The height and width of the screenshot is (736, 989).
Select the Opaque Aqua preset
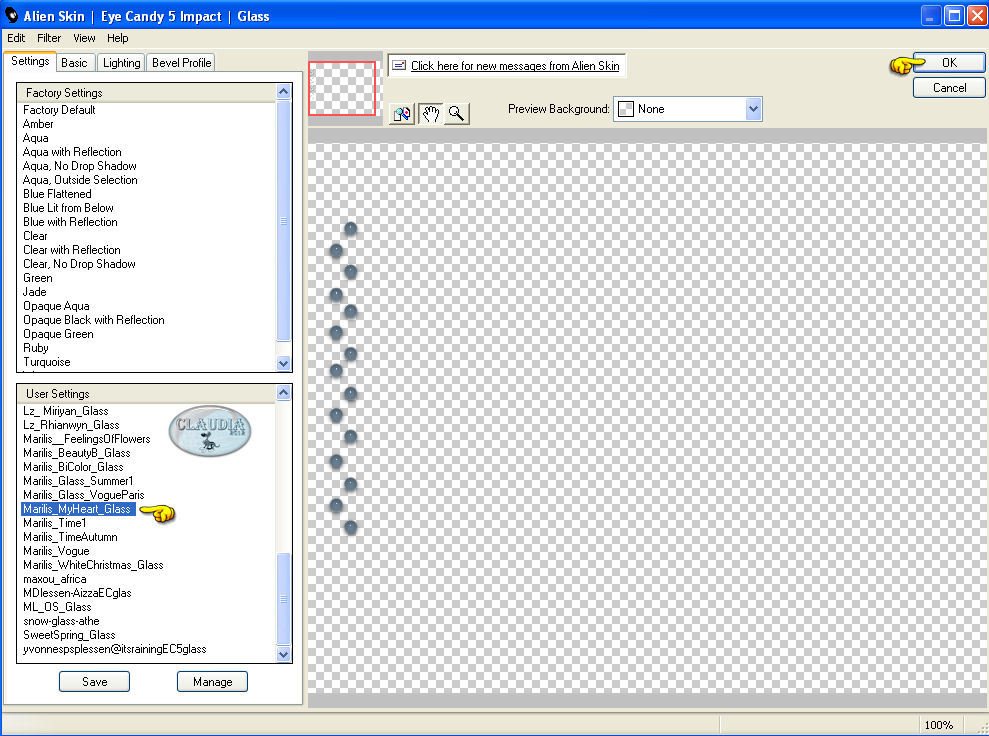coord(56,306)
